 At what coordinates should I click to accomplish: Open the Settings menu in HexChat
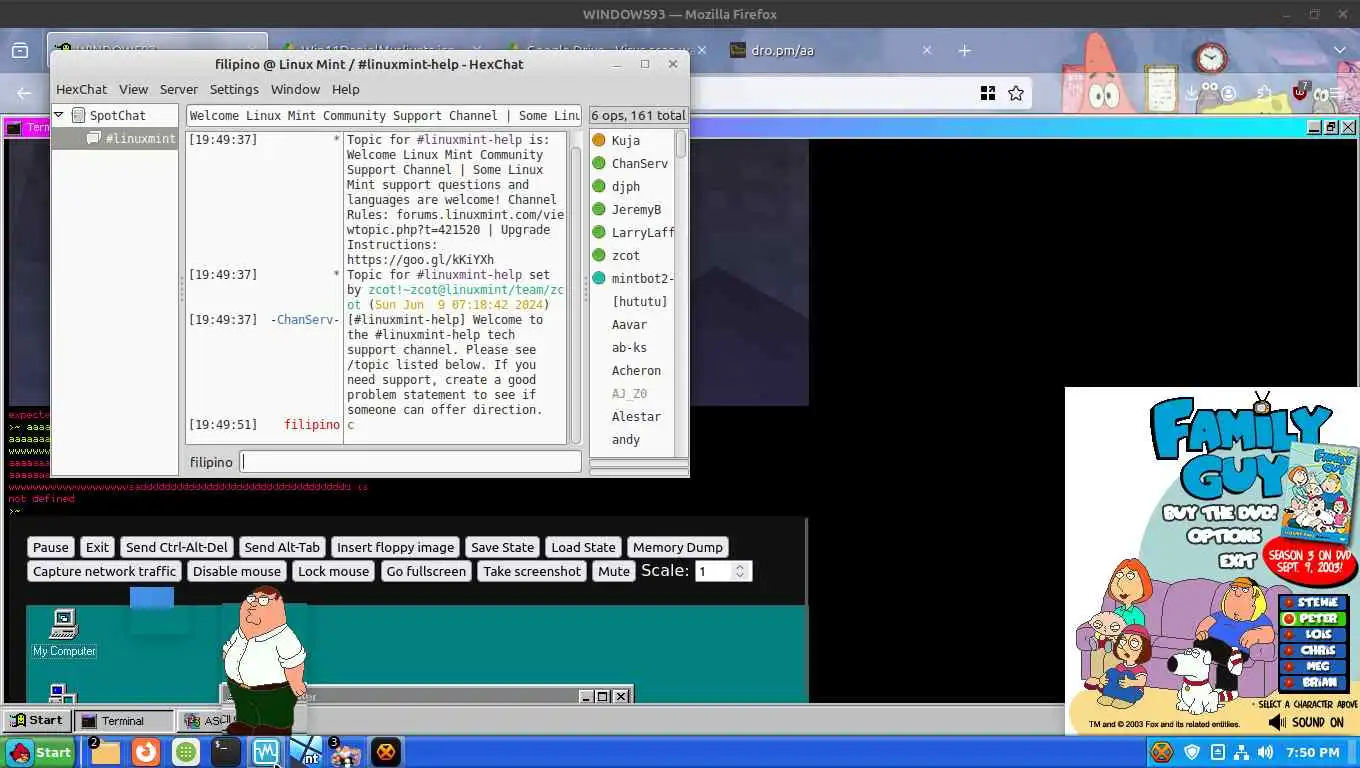click(x=234, y=89)
